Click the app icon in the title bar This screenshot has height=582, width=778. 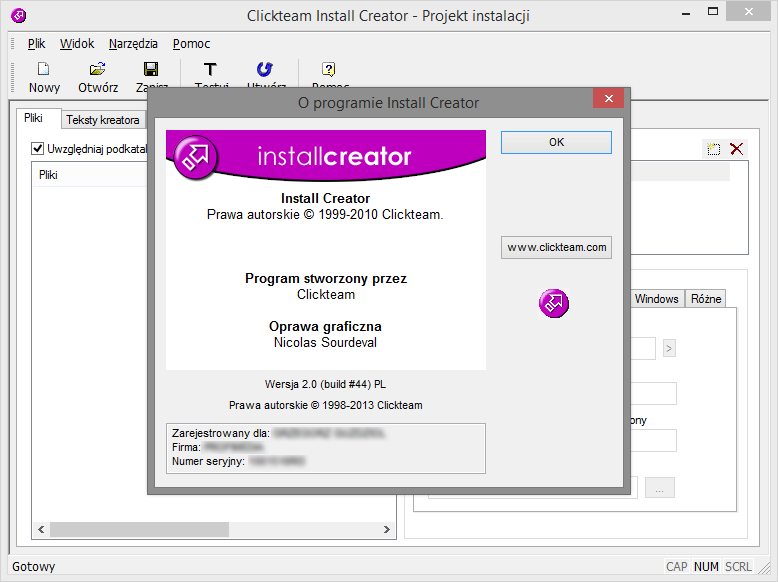pos(19,15)
